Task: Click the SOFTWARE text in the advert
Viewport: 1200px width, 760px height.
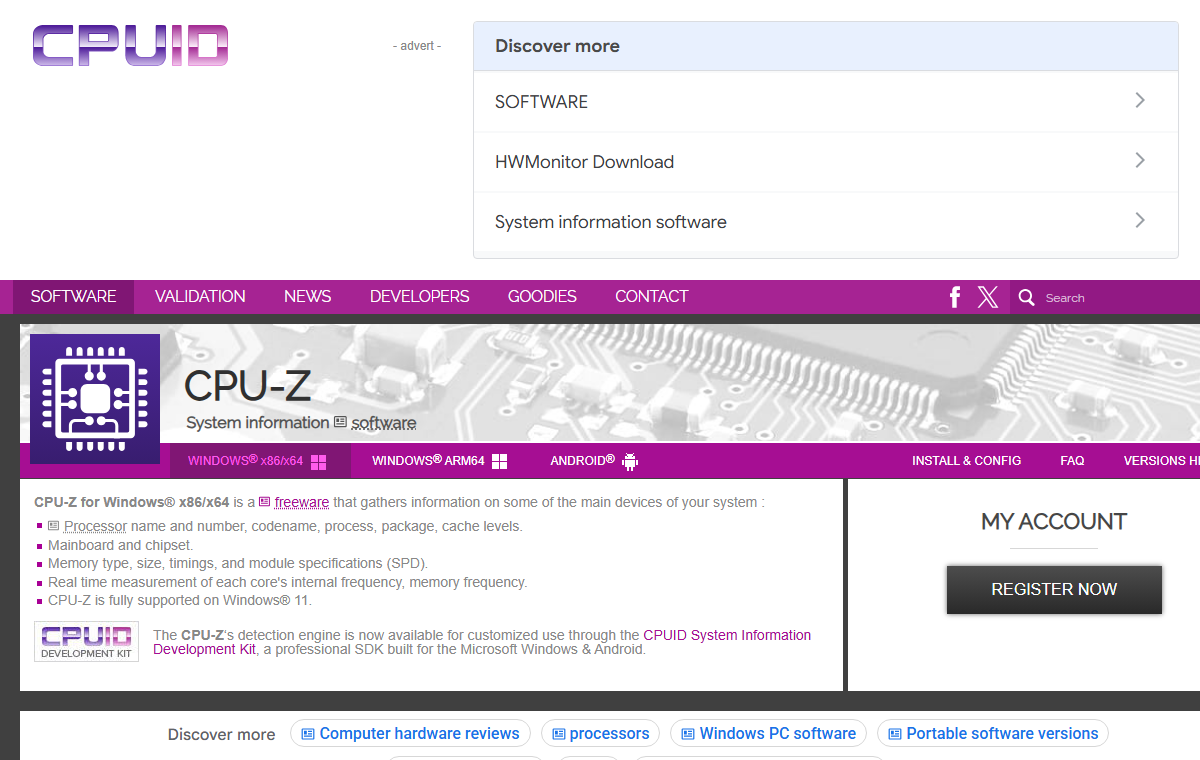Action: click(541, 102)
